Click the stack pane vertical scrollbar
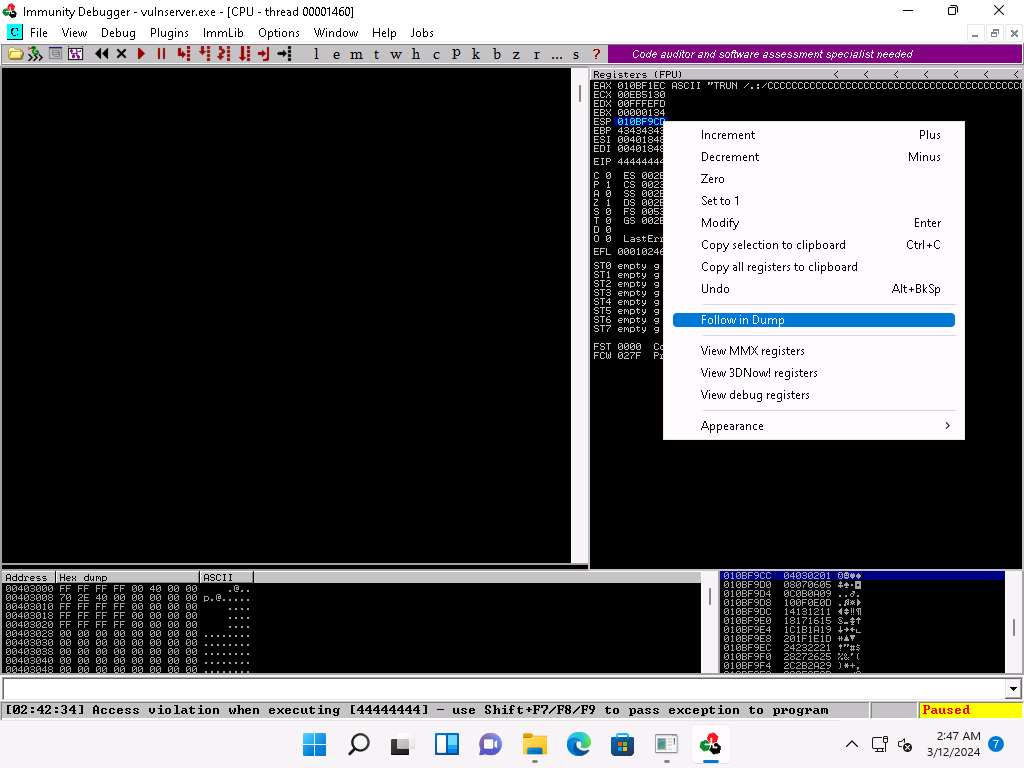 [1013, 627]
